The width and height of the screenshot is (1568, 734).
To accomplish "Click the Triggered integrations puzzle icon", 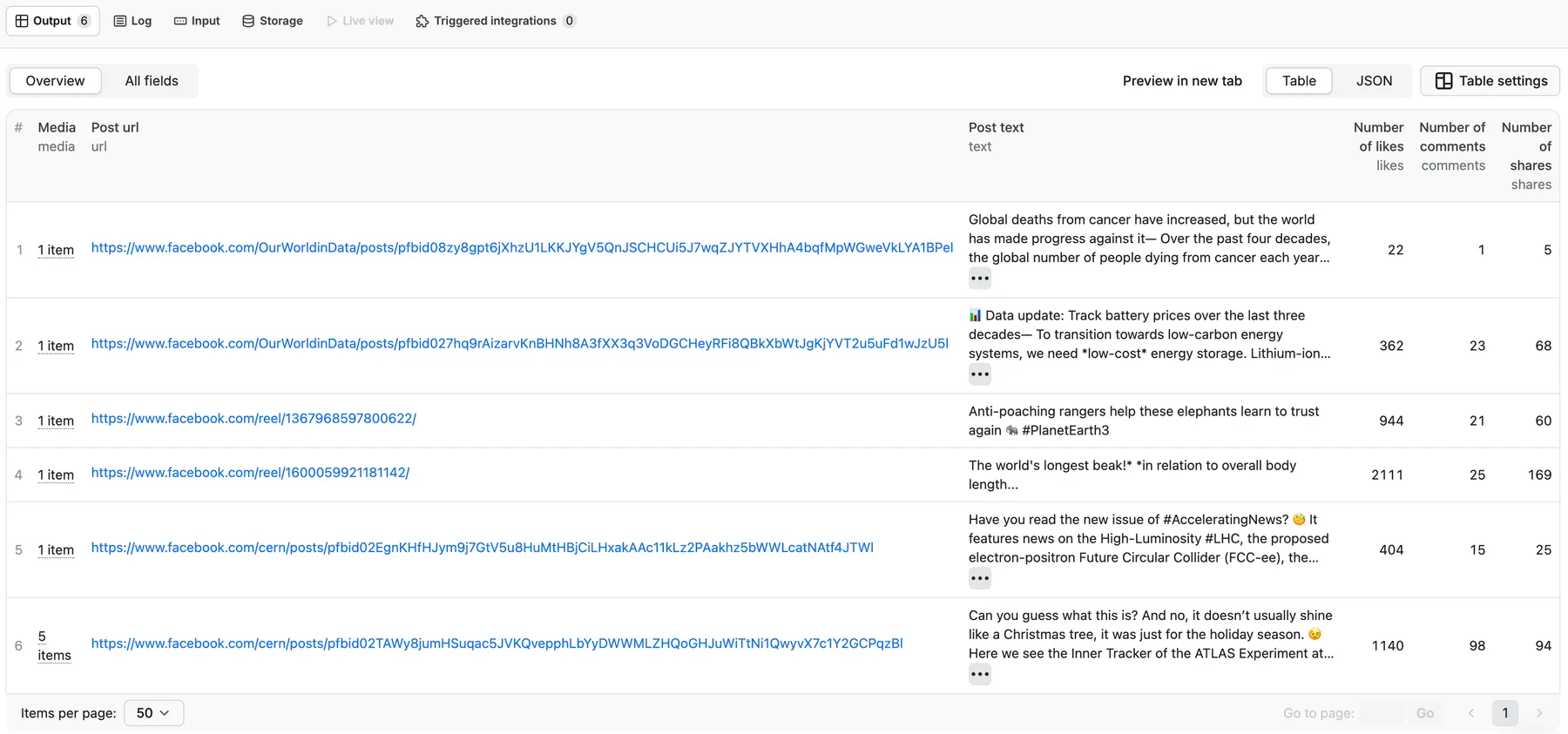I will [422, 21].
